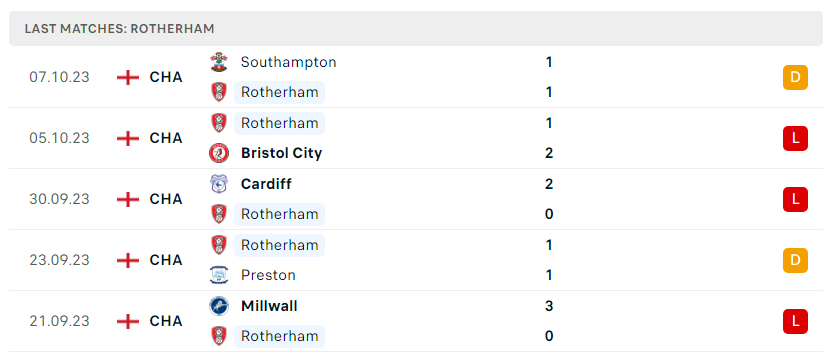Click the Preston club crest icon
828x362 pixels.
(x=219, y=275)
